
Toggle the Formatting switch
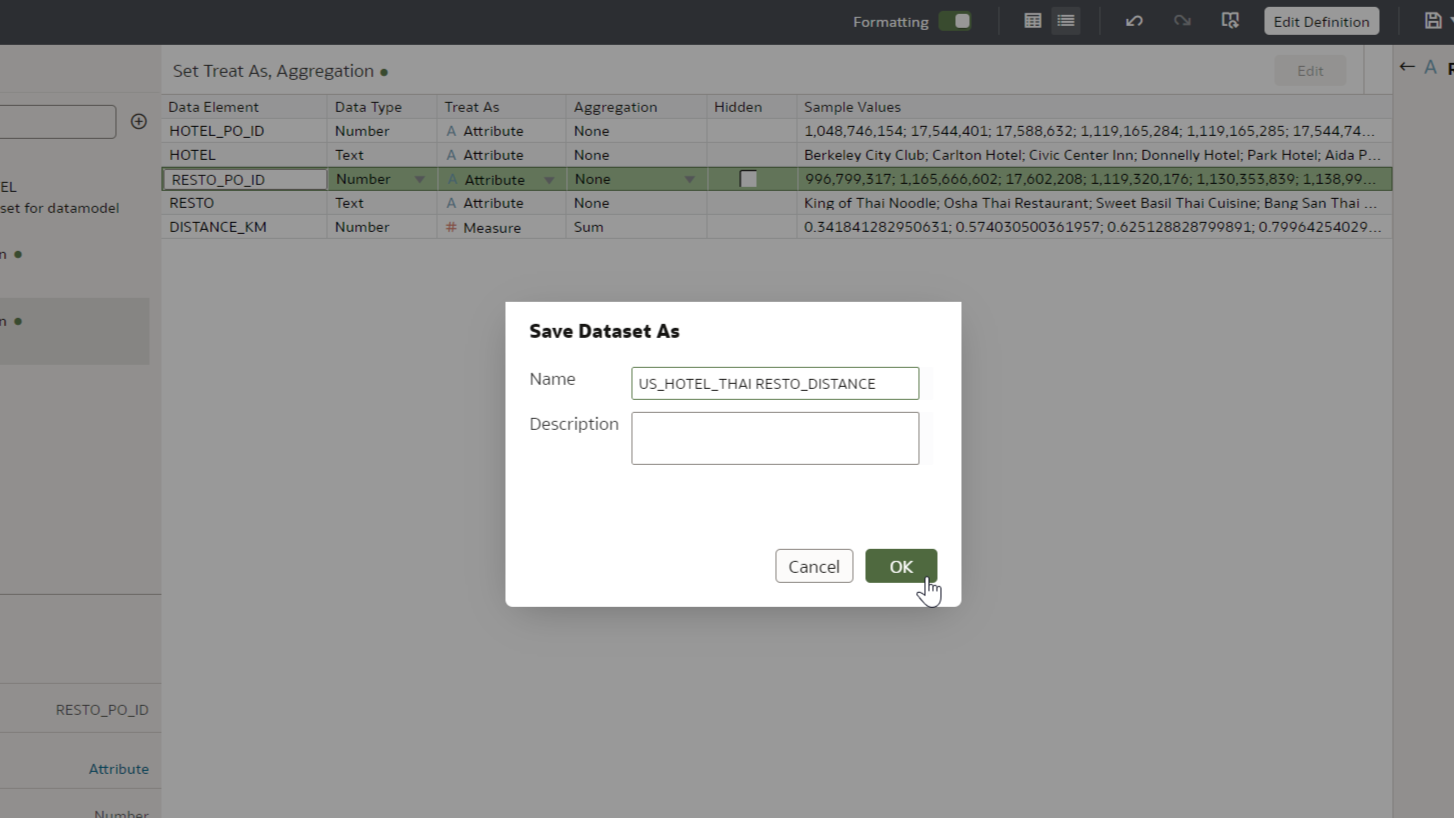pos(955,21)
